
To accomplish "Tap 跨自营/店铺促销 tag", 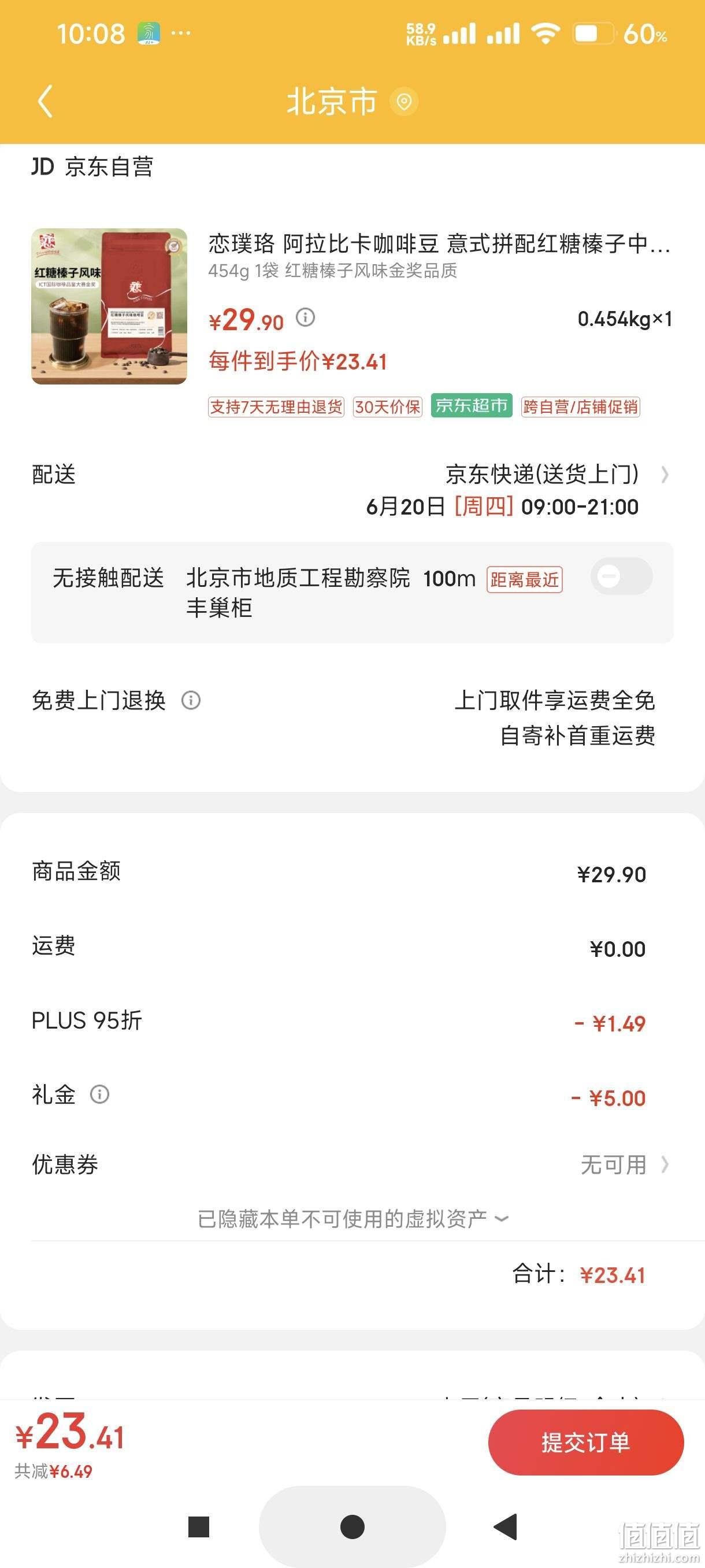I will click(580, 406).
